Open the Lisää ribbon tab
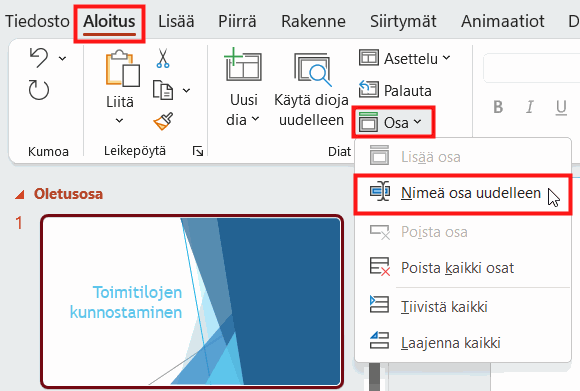The height and width of the screenshot is (391, 580). (x=176, y=21)
